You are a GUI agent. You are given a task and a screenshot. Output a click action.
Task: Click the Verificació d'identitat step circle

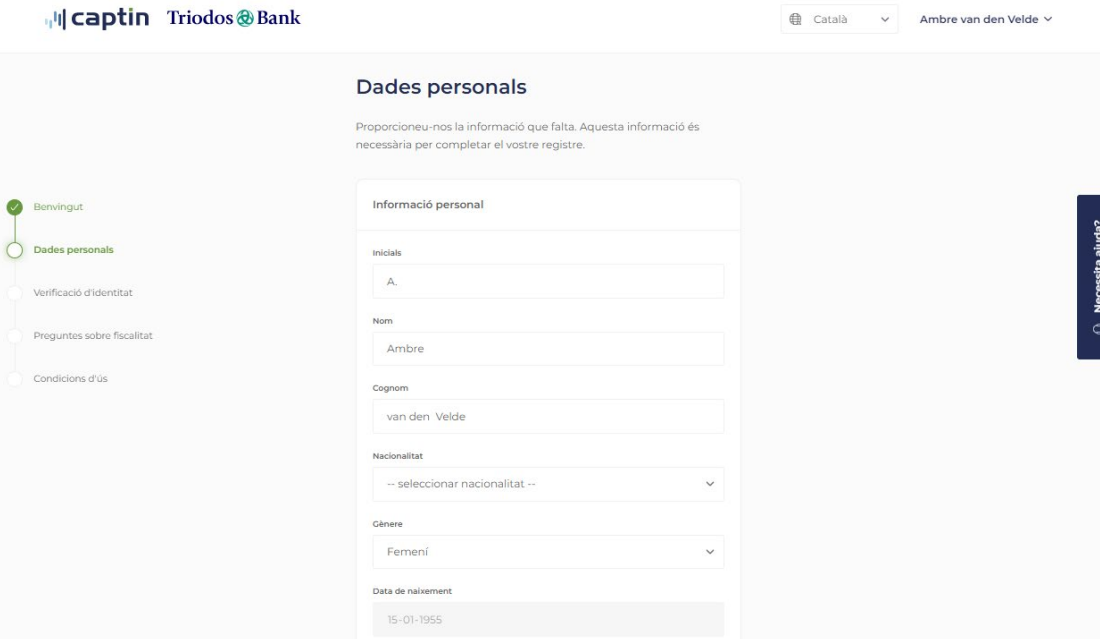pyautogui.click(x=15, y=293)
